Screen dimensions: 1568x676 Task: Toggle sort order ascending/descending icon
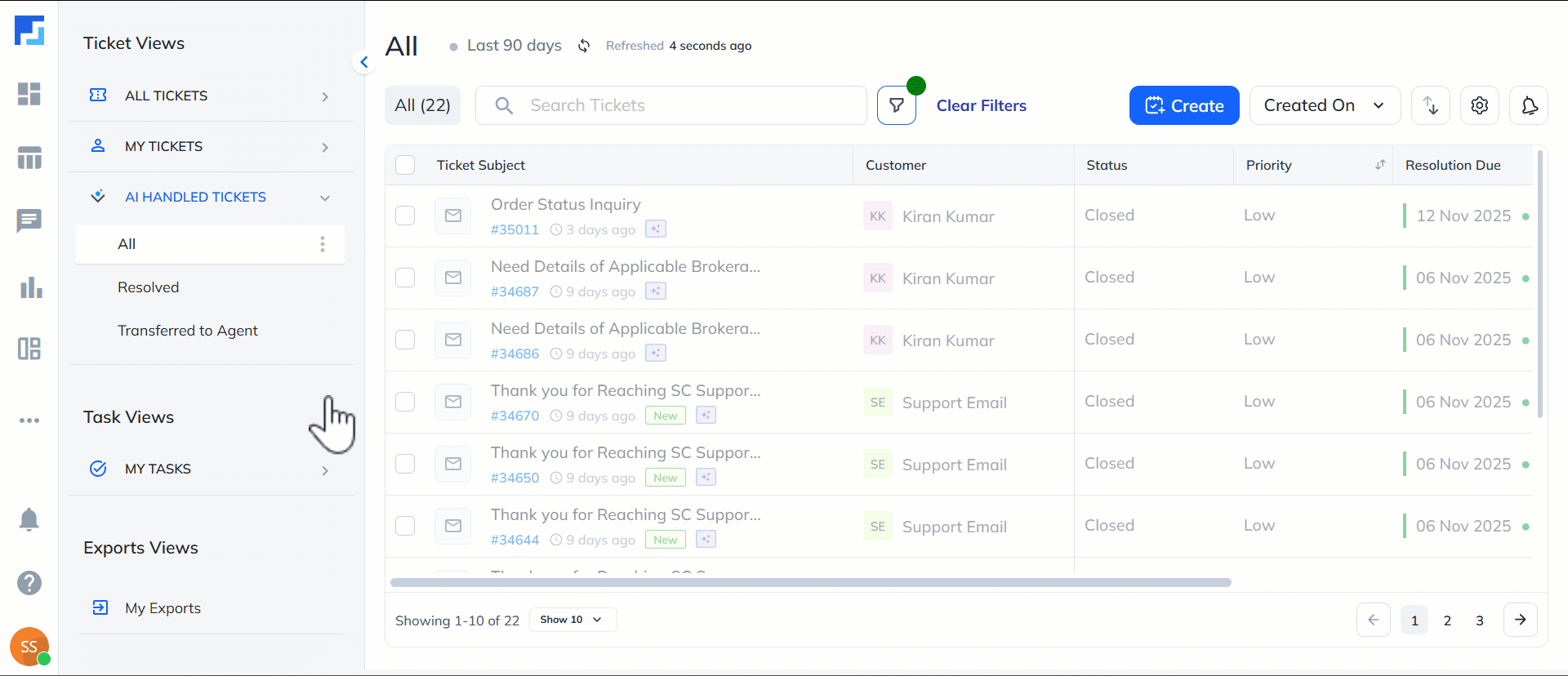pyautogui.click(x=1431, y=105)
